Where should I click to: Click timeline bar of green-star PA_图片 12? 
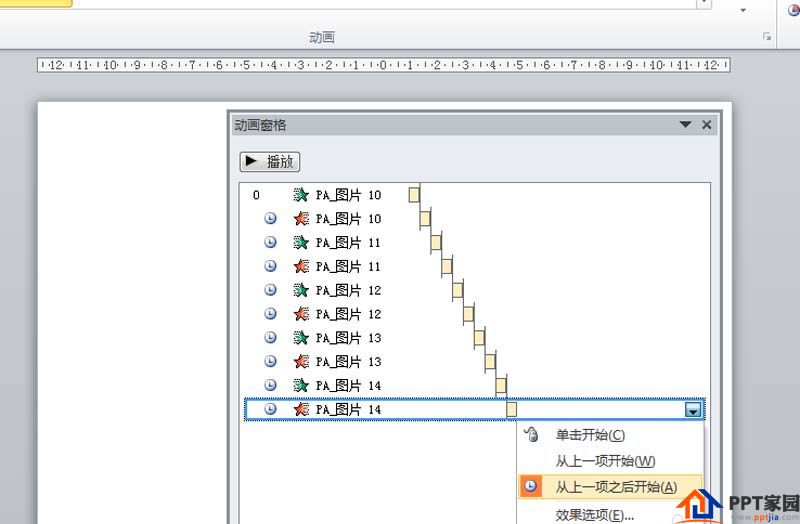458,290
